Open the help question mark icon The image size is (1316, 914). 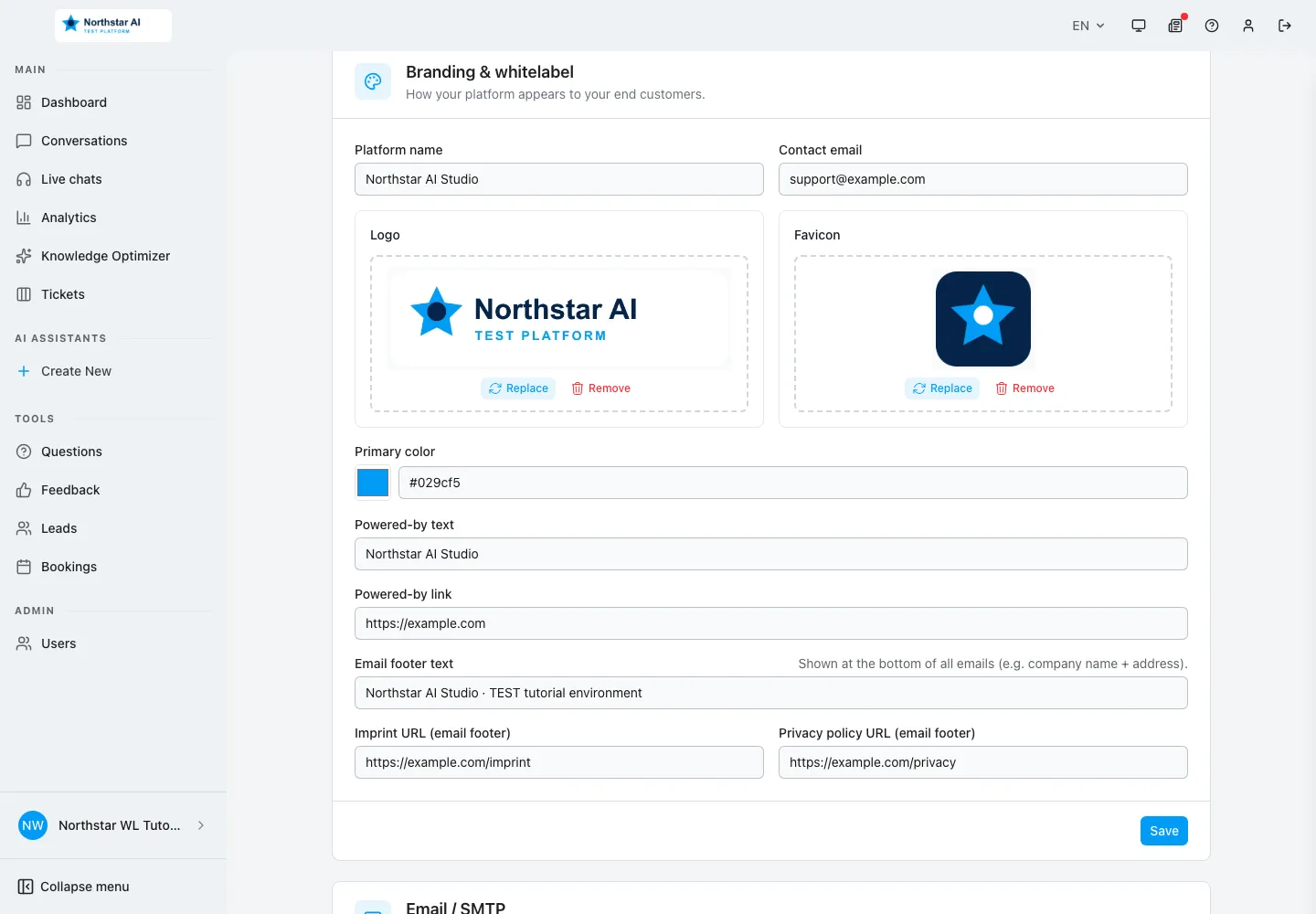[x=1212, y=26]
